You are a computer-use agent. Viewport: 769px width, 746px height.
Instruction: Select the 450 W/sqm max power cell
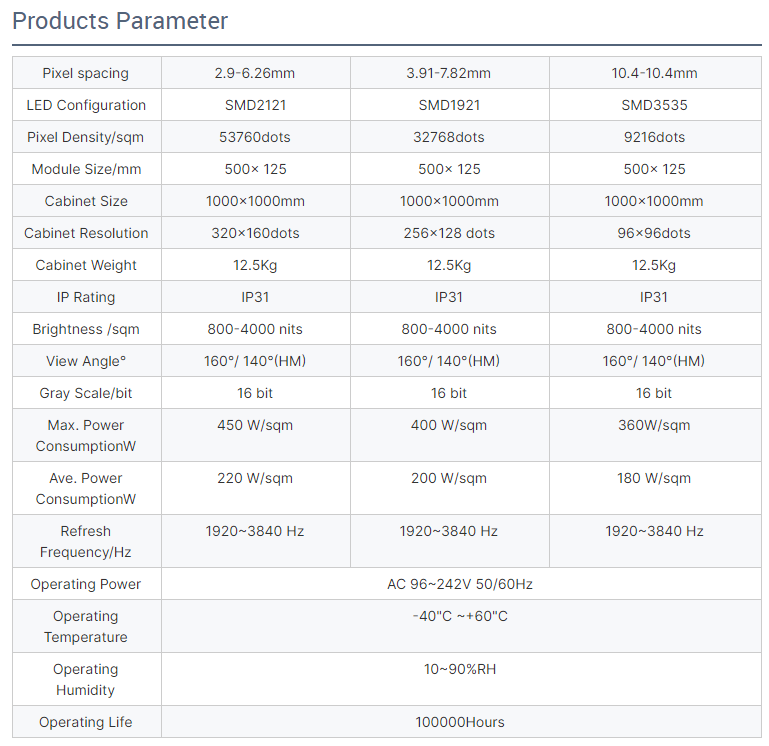(x=255, y=435)
